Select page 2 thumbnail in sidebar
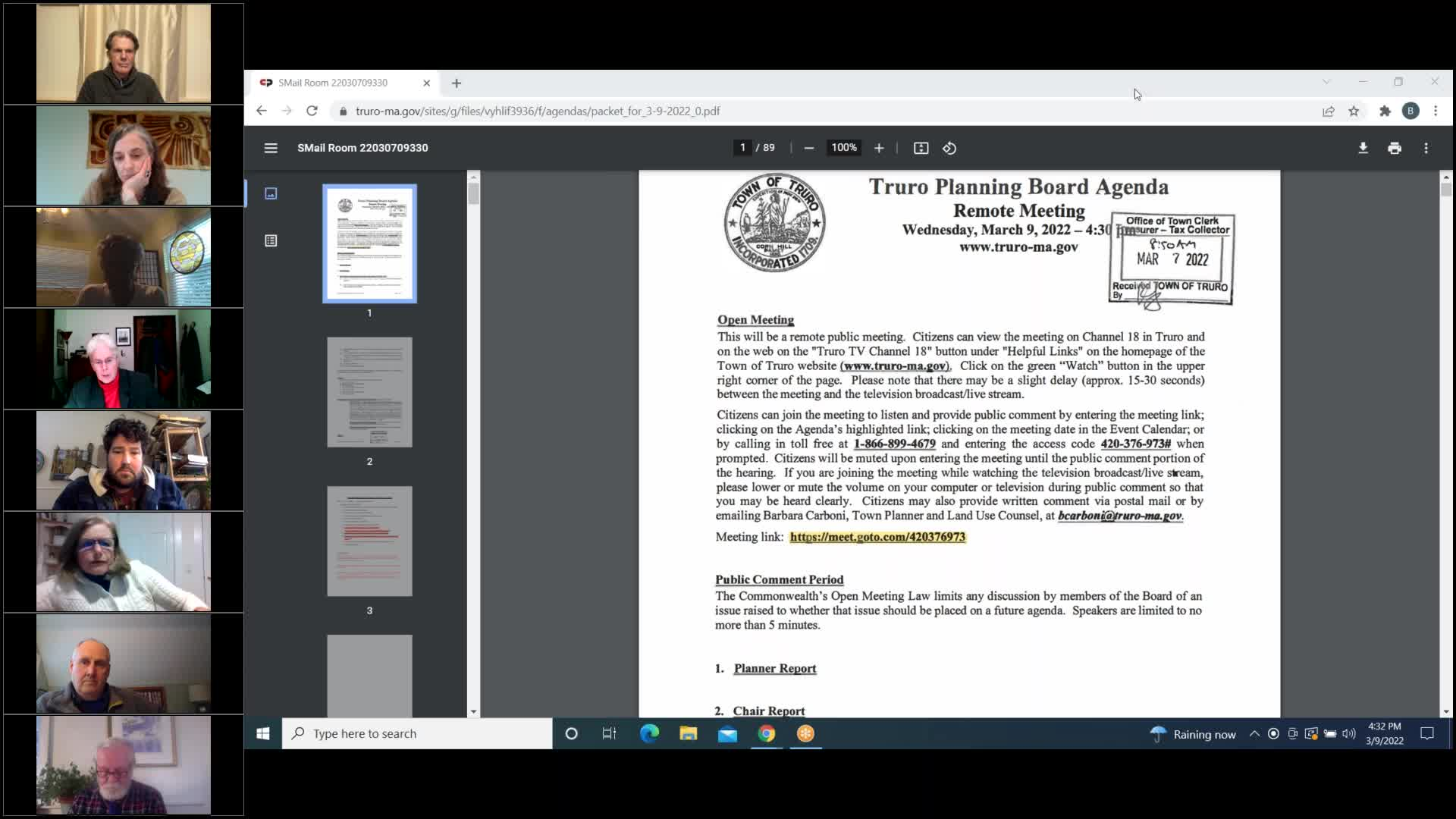 tap(369, 392)
